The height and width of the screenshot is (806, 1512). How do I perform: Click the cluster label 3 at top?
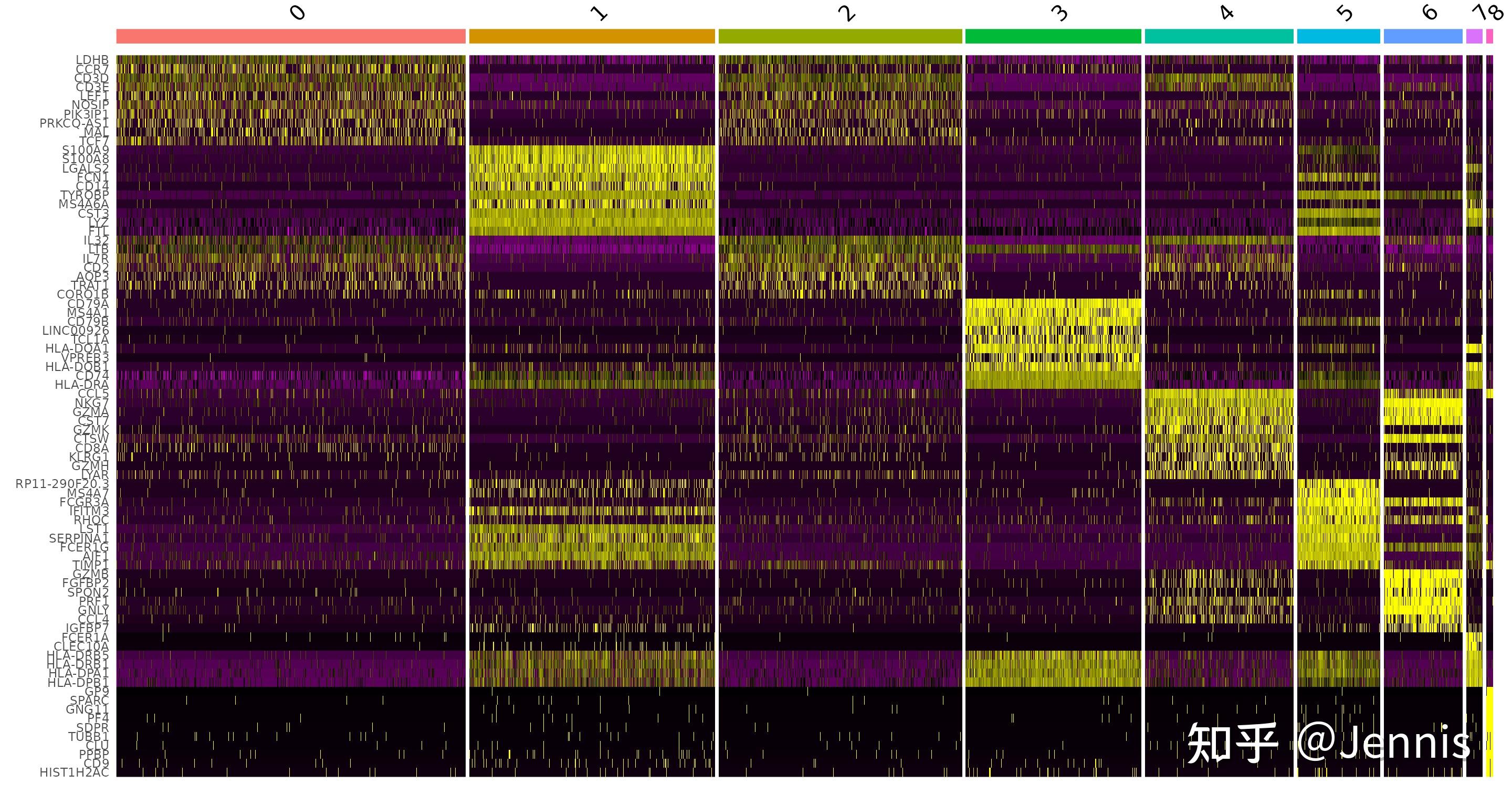point(1060,13)
